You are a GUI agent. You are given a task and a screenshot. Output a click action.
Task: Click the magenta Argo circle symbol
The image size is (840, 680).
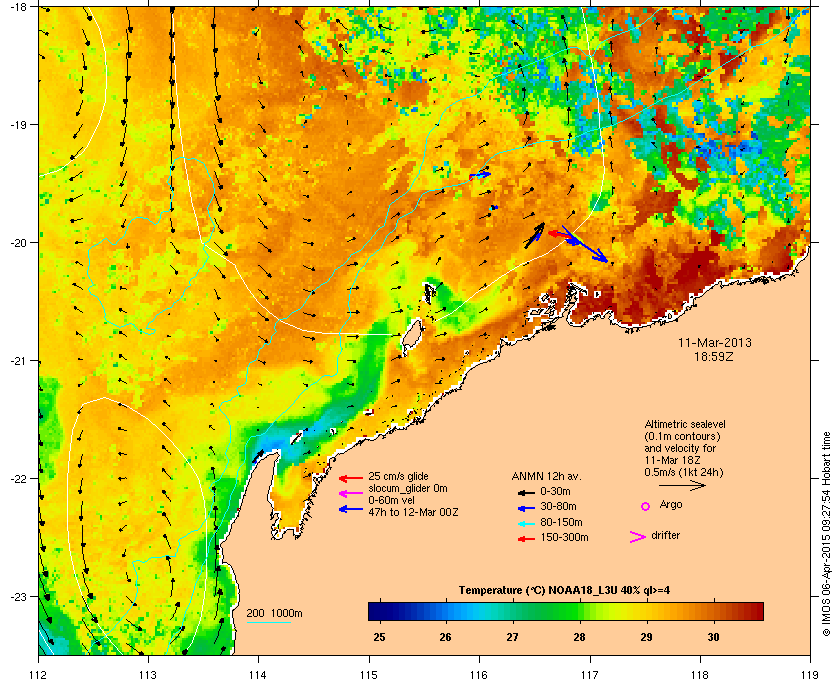tap(646, 506)
